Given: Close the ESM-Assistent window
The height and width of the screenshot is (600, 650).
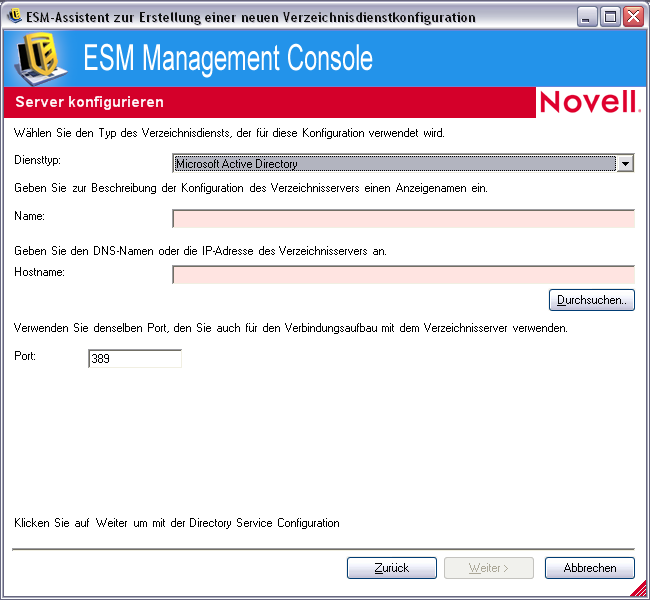Looking at the screenshot, I should coord(634,17).
